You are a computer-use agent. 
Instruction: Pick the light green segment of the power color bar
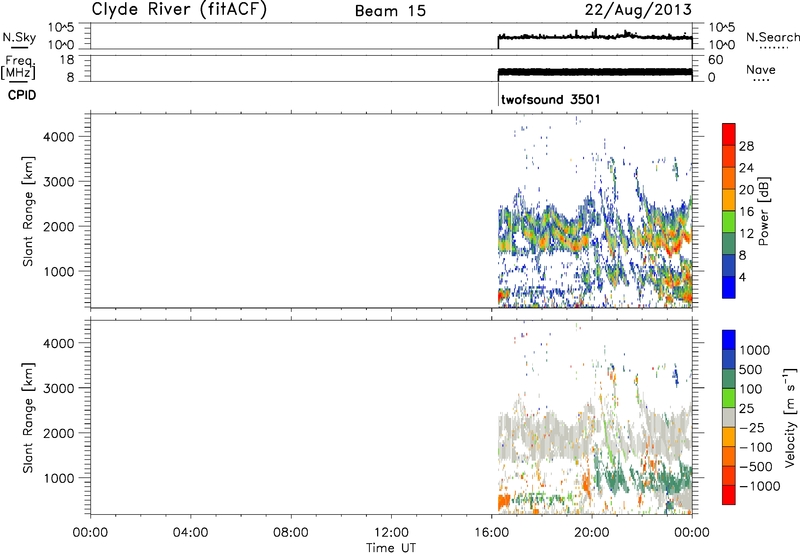[729, 222]
